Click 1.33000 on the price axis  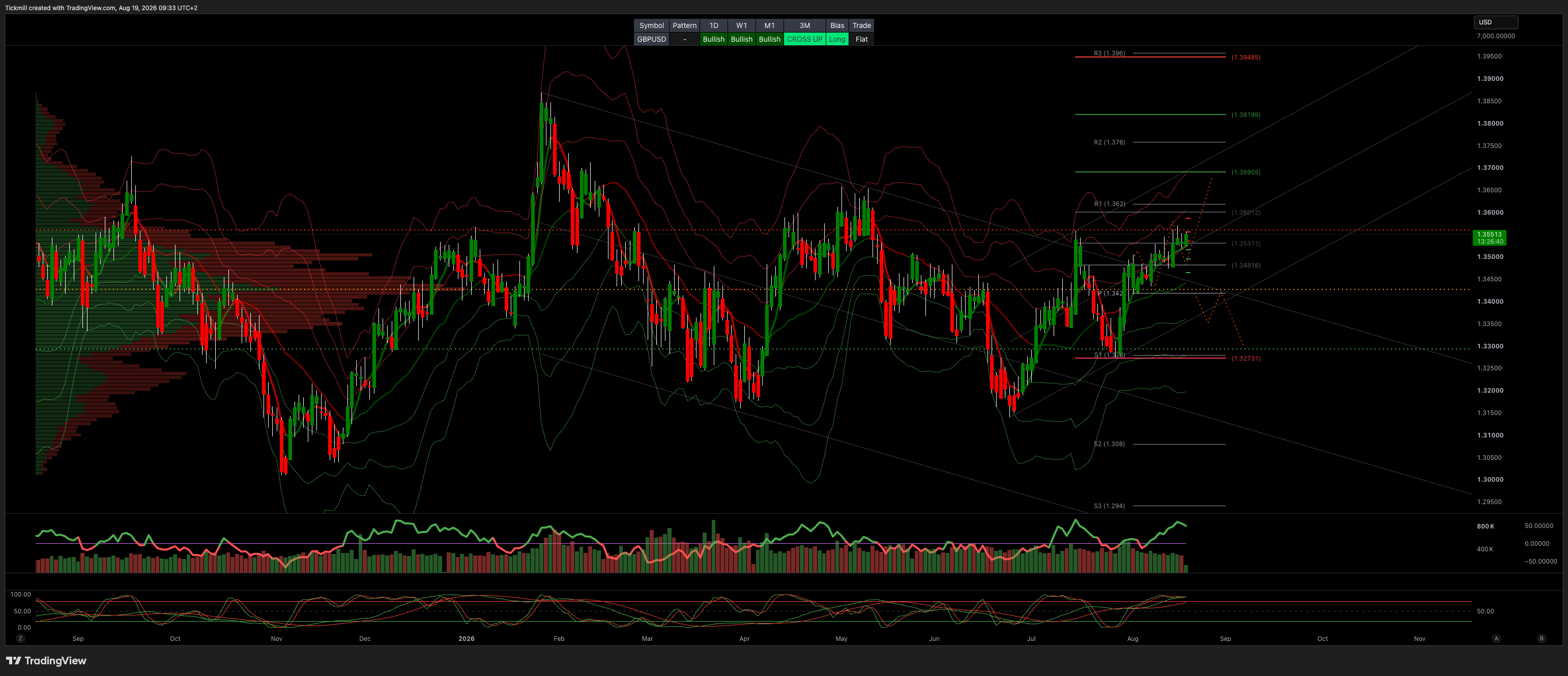pos(1490,346)
